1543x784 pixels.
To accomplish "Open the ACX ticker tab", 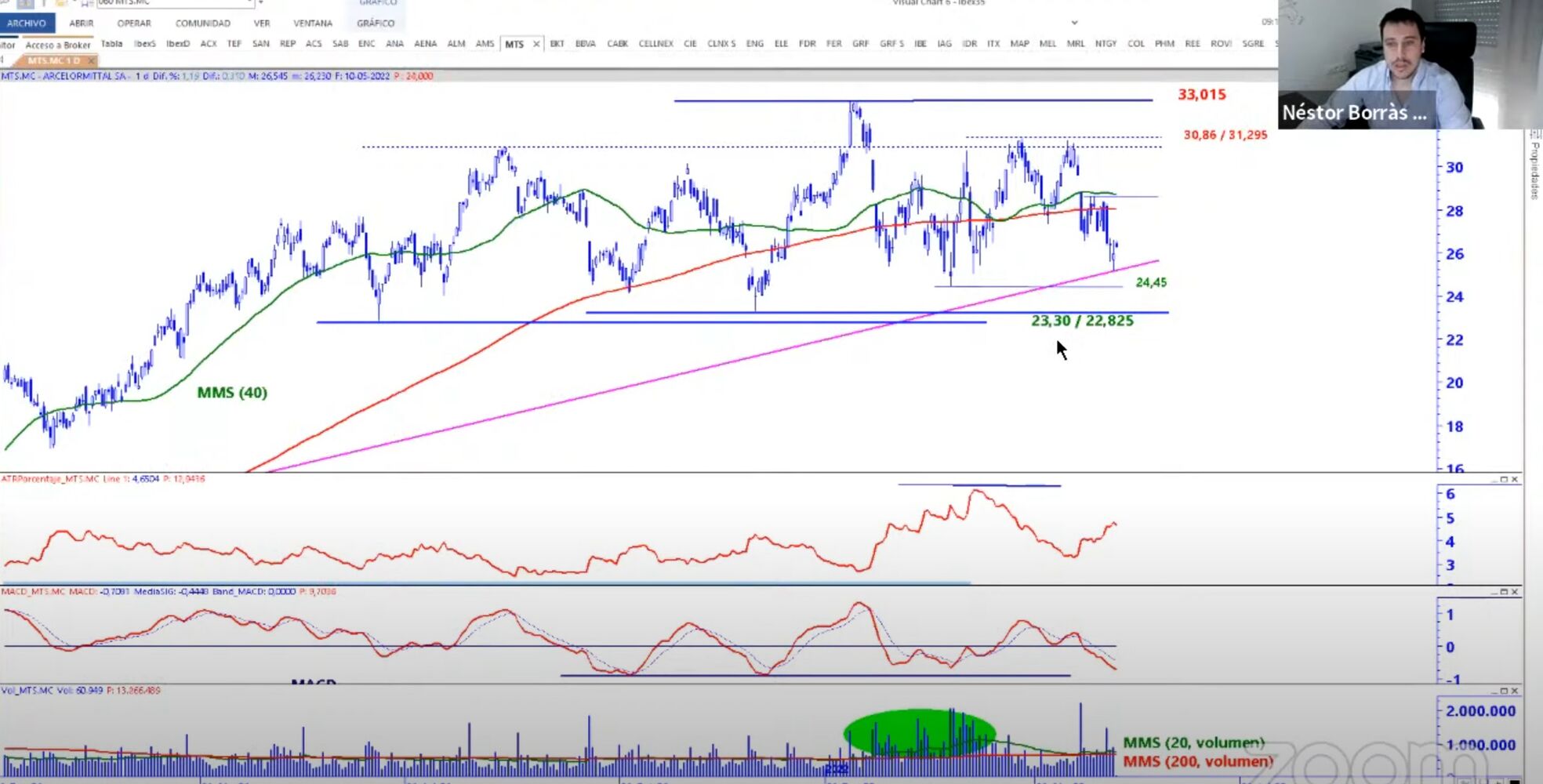I will pos(209,44).
